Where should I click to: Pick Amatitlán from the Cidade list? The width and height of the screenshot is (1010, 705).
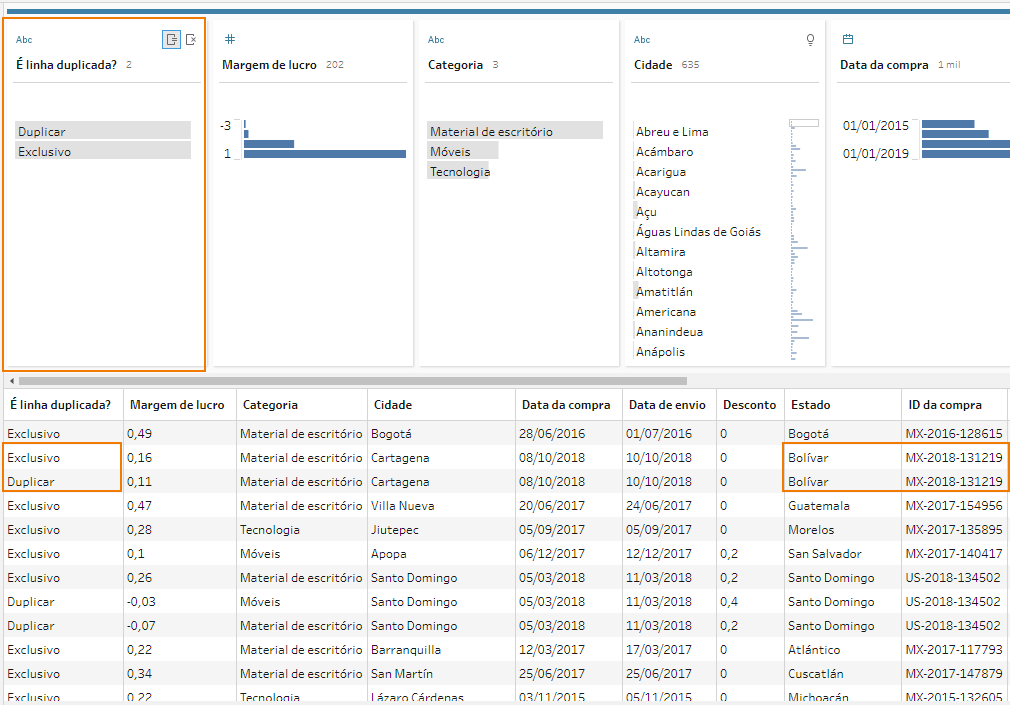click(x=664, y=291)
